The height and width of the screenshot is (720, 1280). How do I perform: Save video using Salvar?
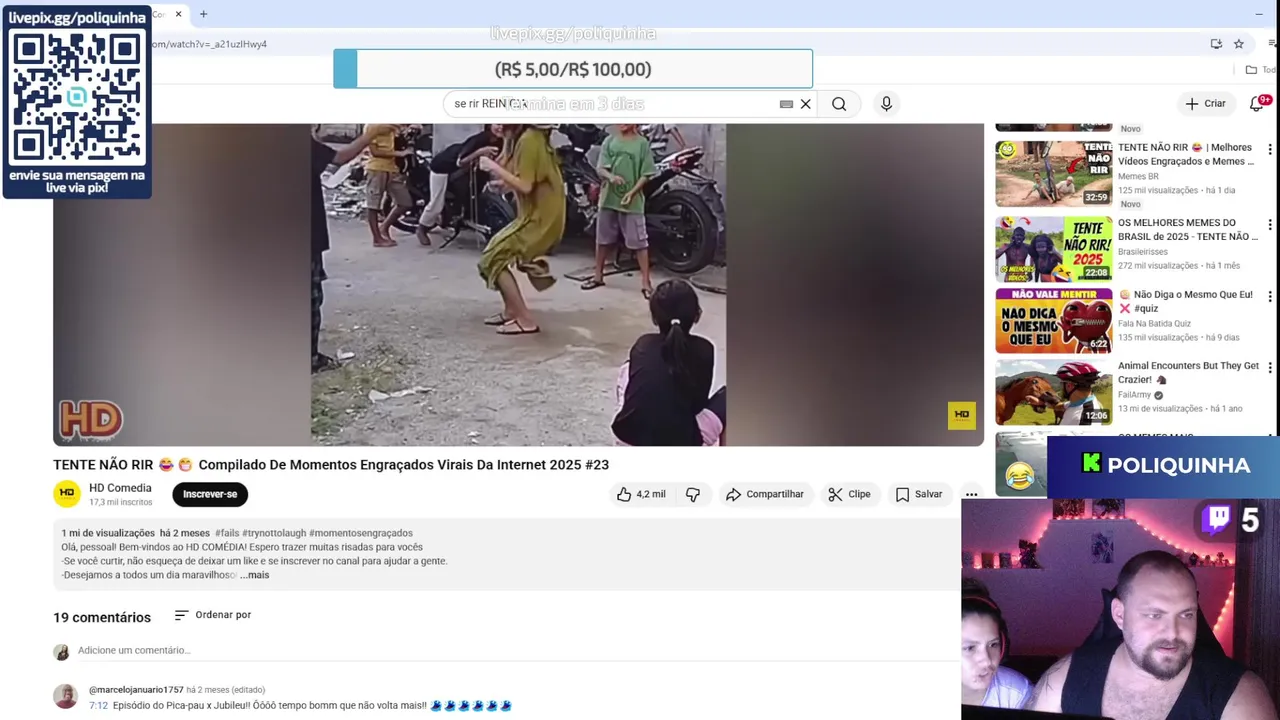(919, 494)
